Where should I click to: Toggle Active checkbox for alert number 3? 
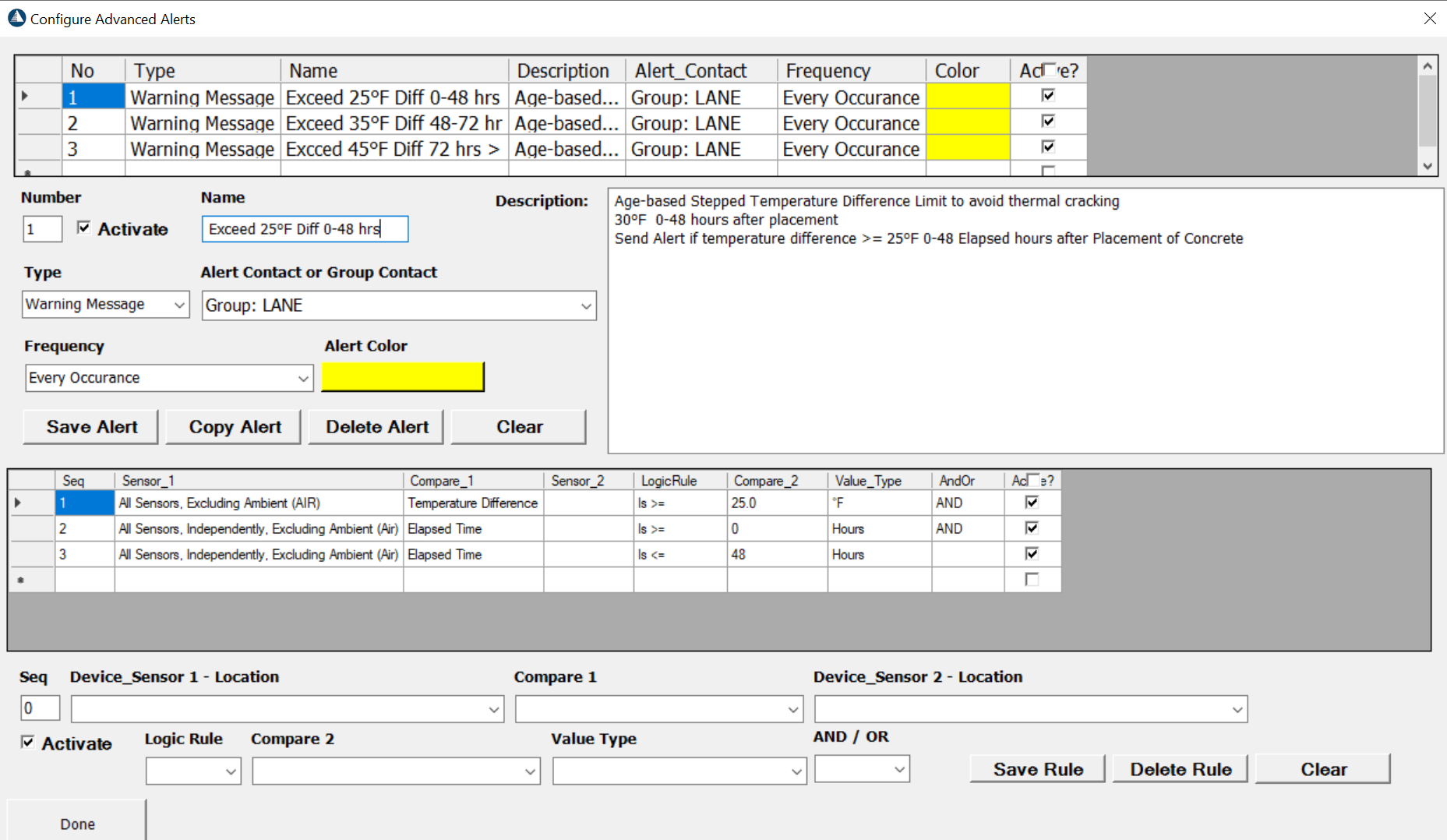(x=1048, y=146)
